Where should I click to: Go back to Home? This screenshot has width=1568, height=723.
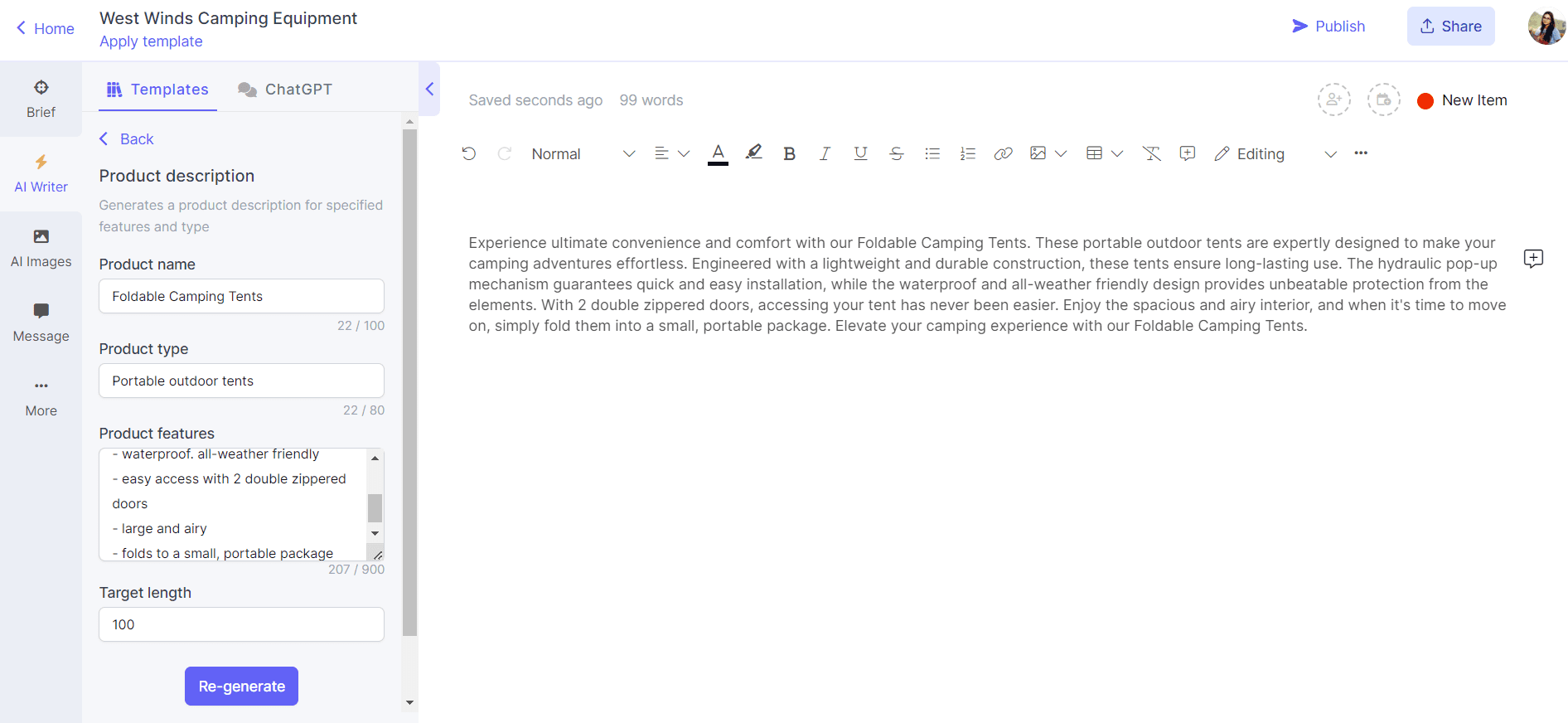coord(45,28)
